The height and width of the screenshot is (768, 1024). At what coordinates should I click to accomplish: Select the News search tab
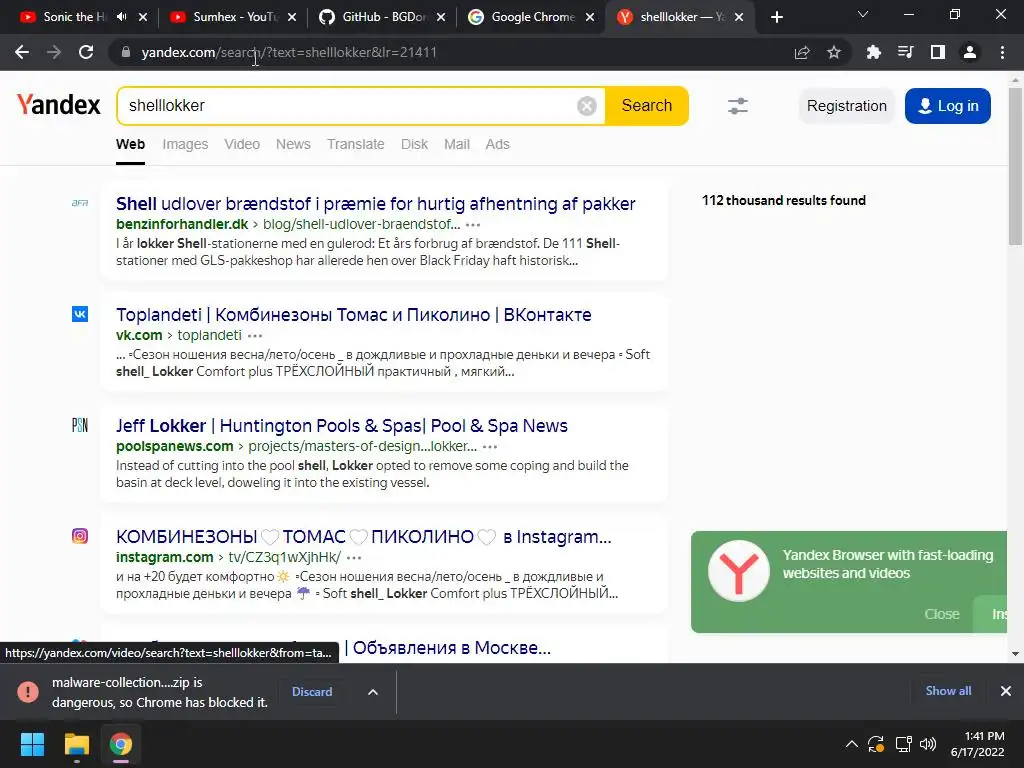tap(293, 144)
